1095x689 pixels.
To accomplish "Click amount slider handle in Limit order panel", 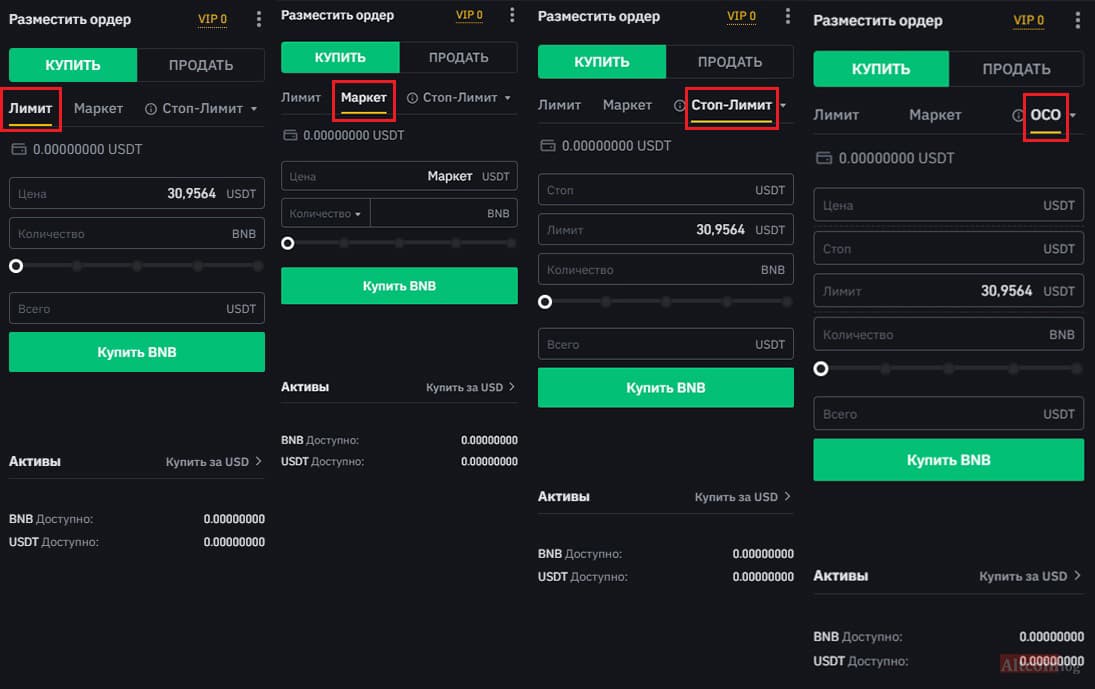I will [16, 266].
